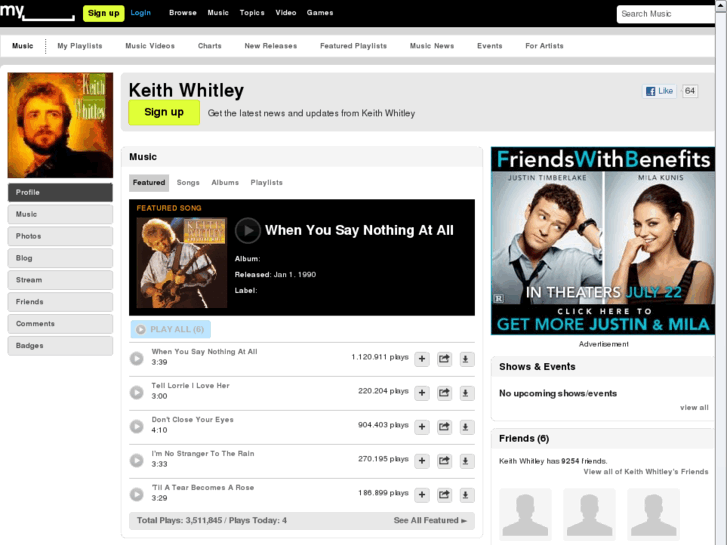The image size is (727, 545).
Task: Play the track 'Til A Tear Becomes A Rose
Action: click(x=136, y=494)
